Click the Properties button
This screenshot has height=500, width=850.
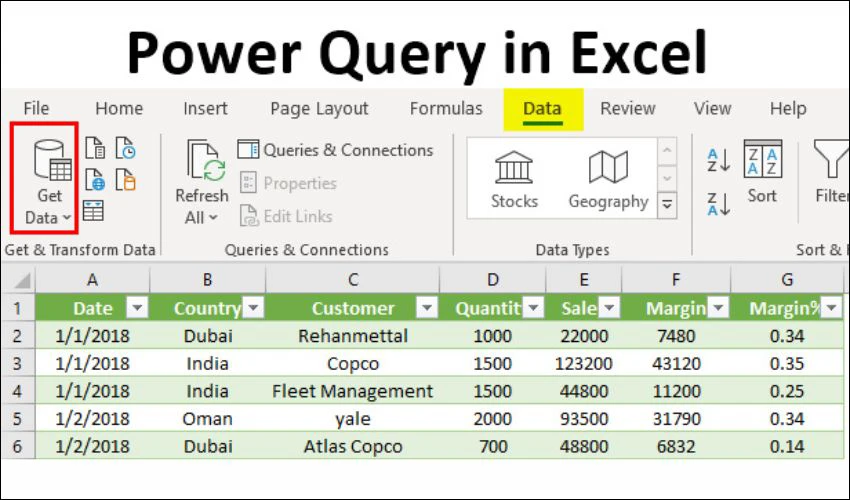point(288,183)
